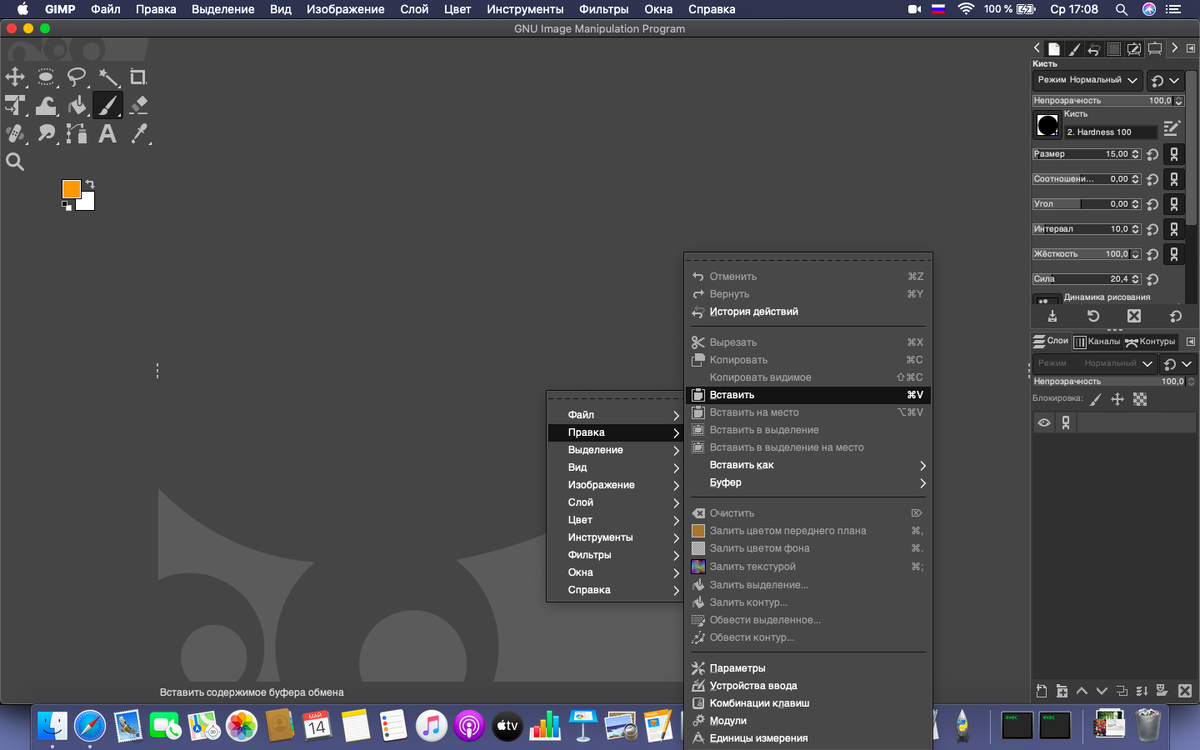Image resolution: width=1200 pixels, height=750 pixels.
Task: Choose Вставить in the Правка submenu
Action: tap(808, 395)
